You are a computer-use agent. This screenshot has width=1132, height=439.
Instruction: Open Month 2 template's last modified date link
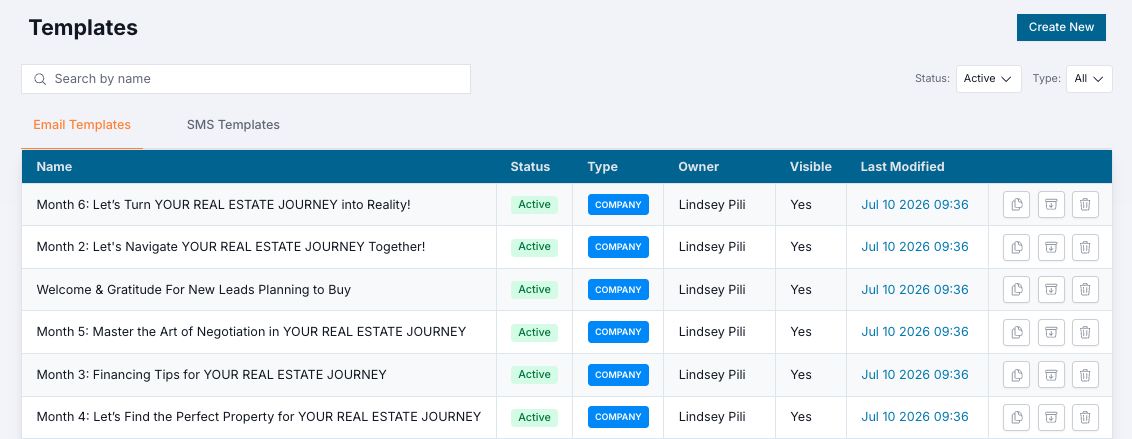click(x=915, y=247)
